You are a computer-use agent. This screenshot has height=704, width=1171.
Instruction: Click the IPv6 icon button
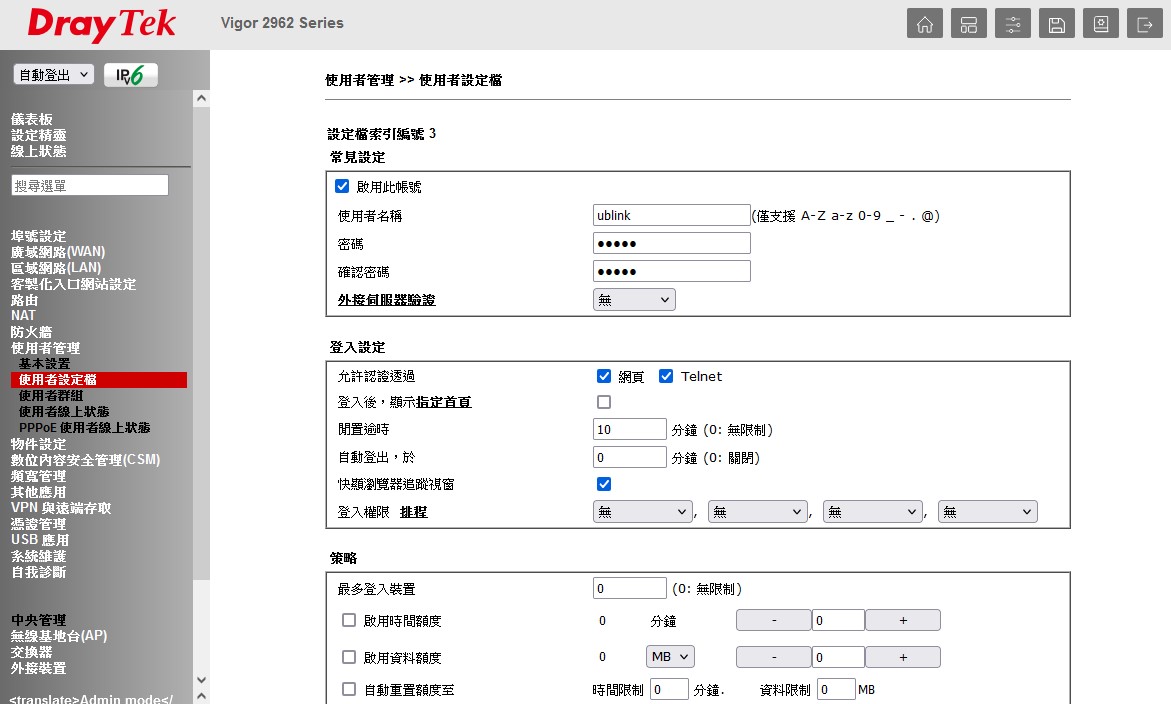coord(131,75)
